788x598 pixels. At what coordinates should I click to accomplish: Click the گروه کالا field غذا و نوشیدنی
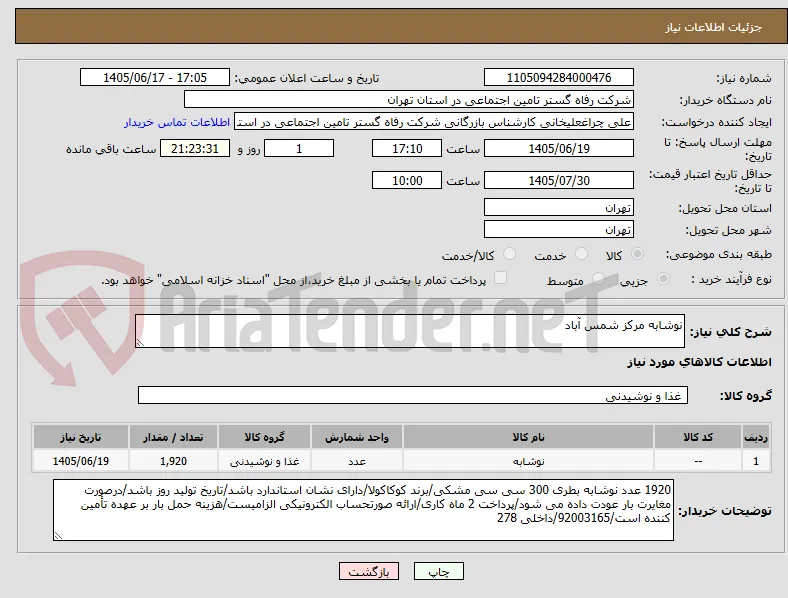pos(413,395)
